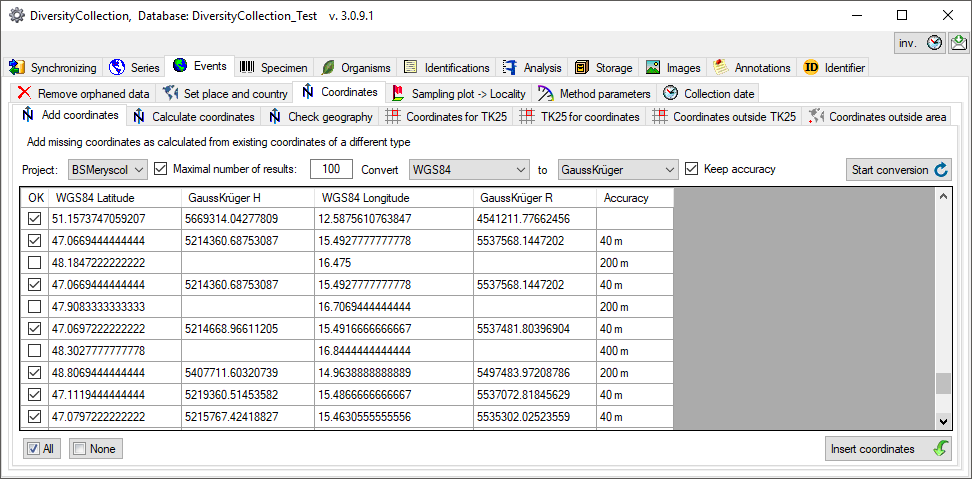Click the clock icon next to inv.

click(x=935, y=43)
